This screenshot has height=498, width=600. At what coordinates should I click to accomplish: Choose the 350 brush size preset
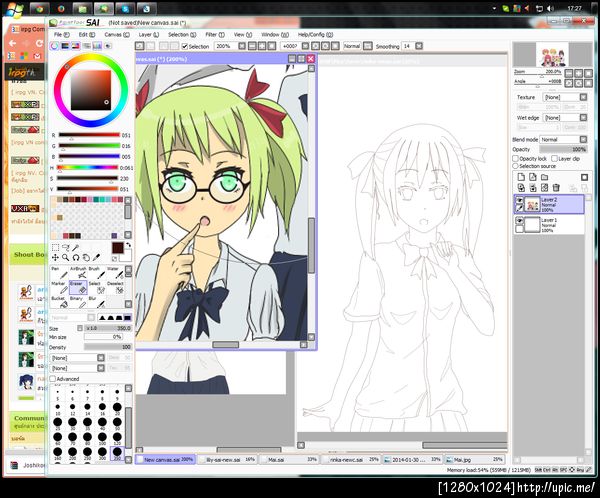(x=117, y=453)
